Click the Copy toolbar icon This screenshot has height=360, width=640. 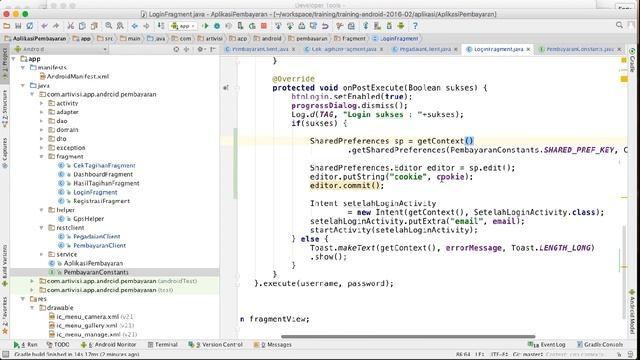point(82,26)
